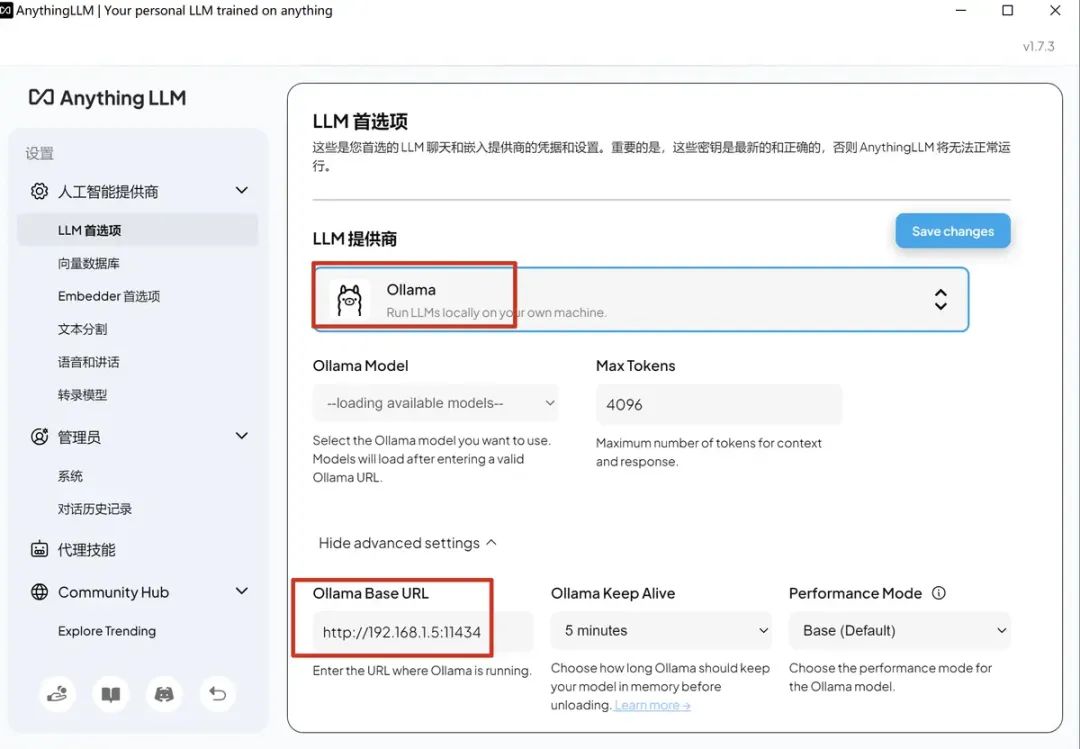
Task: Click the Max Tokens field showing 4096
Action: (718, 404)
